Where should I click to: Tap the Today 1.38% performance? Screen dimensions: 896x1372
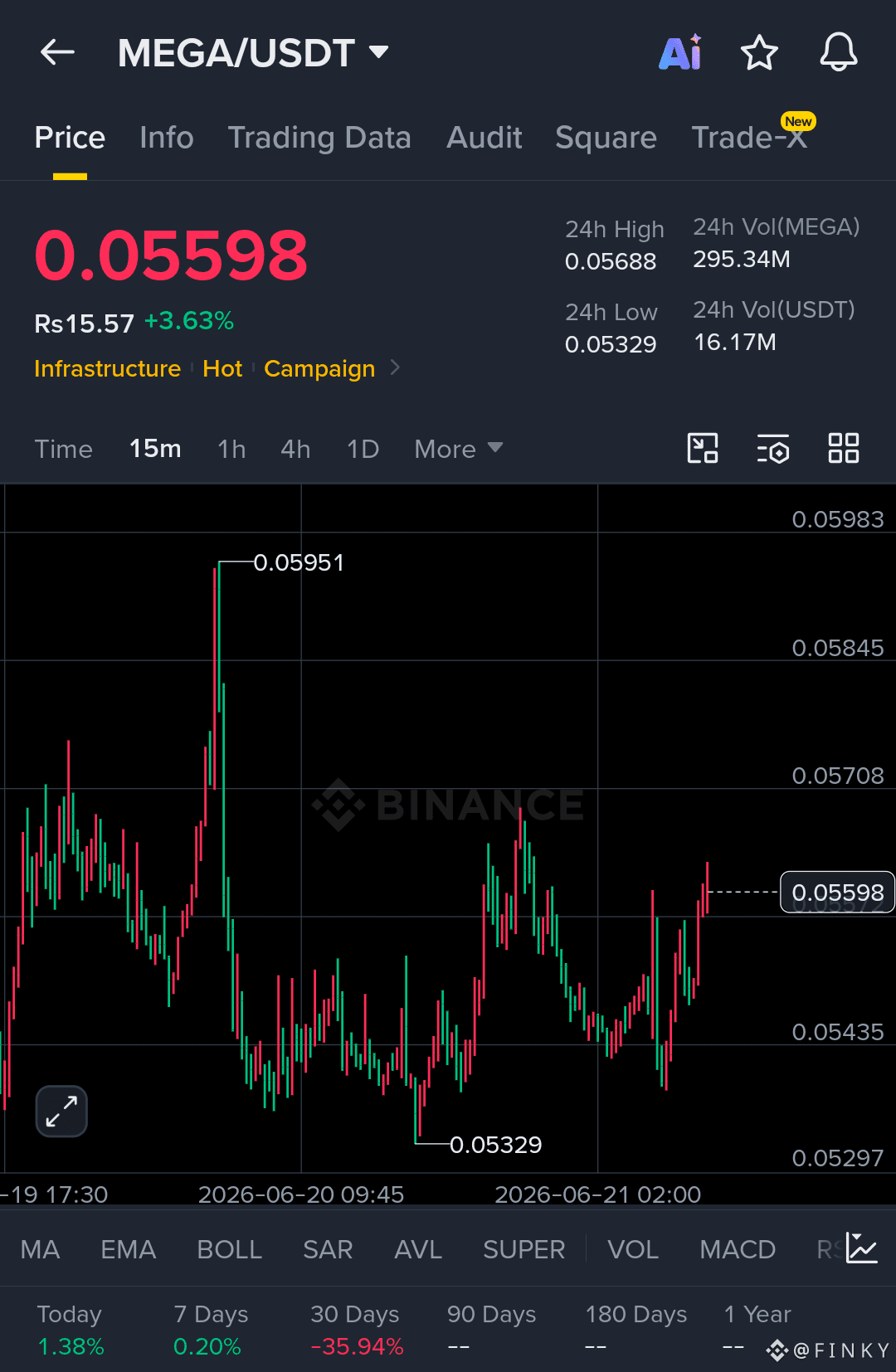tap(71, 1331)
